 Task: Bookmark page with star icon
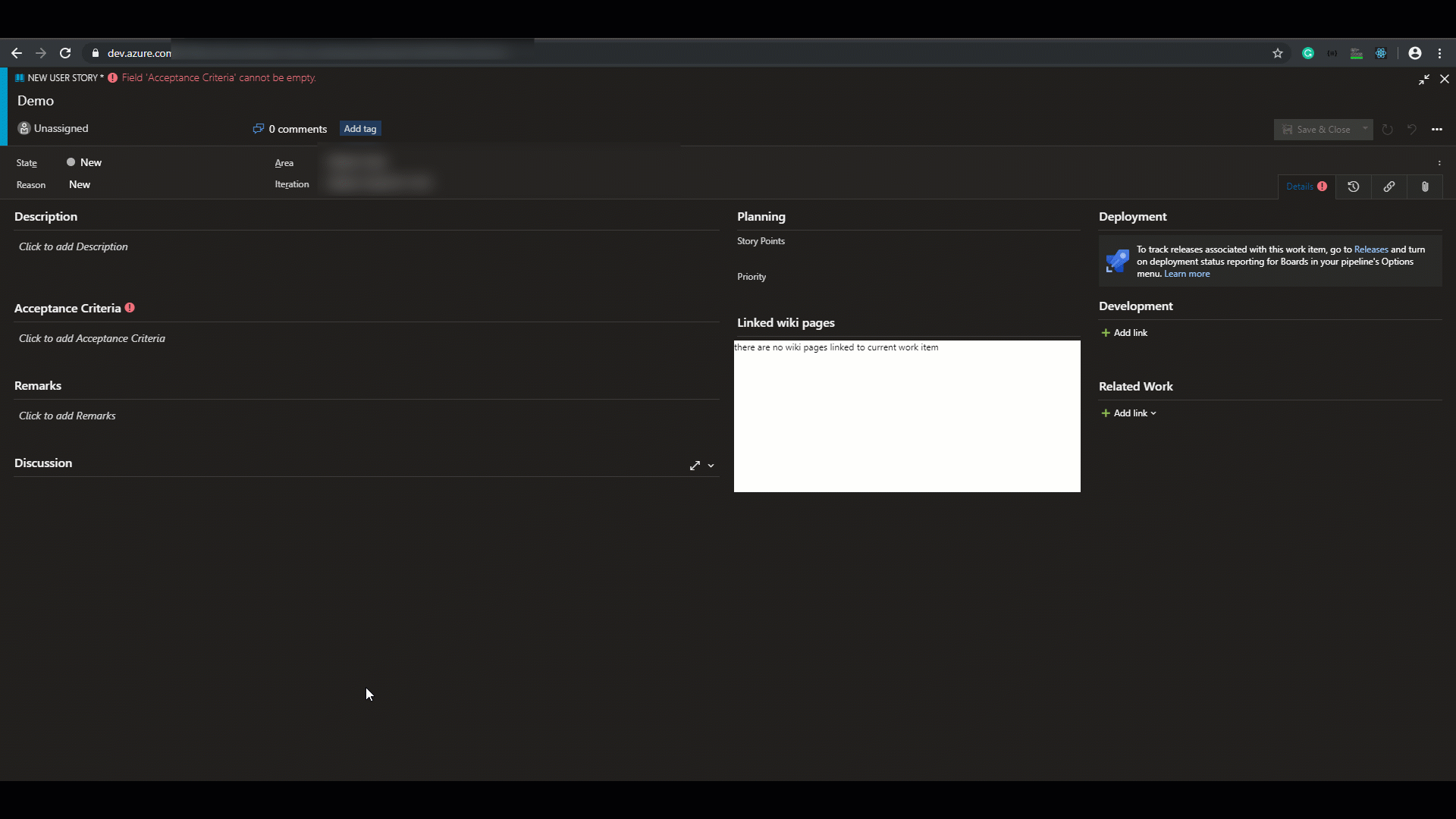[x=1278, y=53]
